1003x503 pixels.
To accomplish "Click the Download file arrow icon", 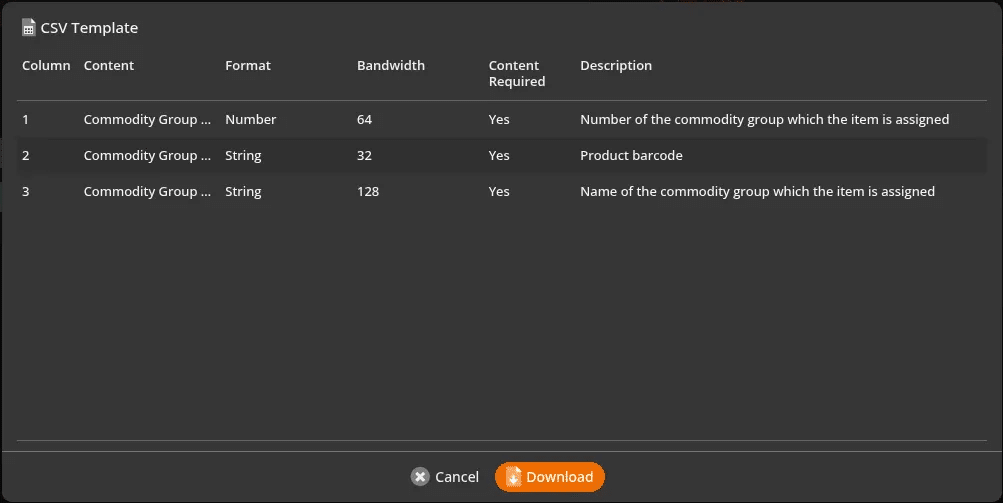I will [x=514, y=477].
